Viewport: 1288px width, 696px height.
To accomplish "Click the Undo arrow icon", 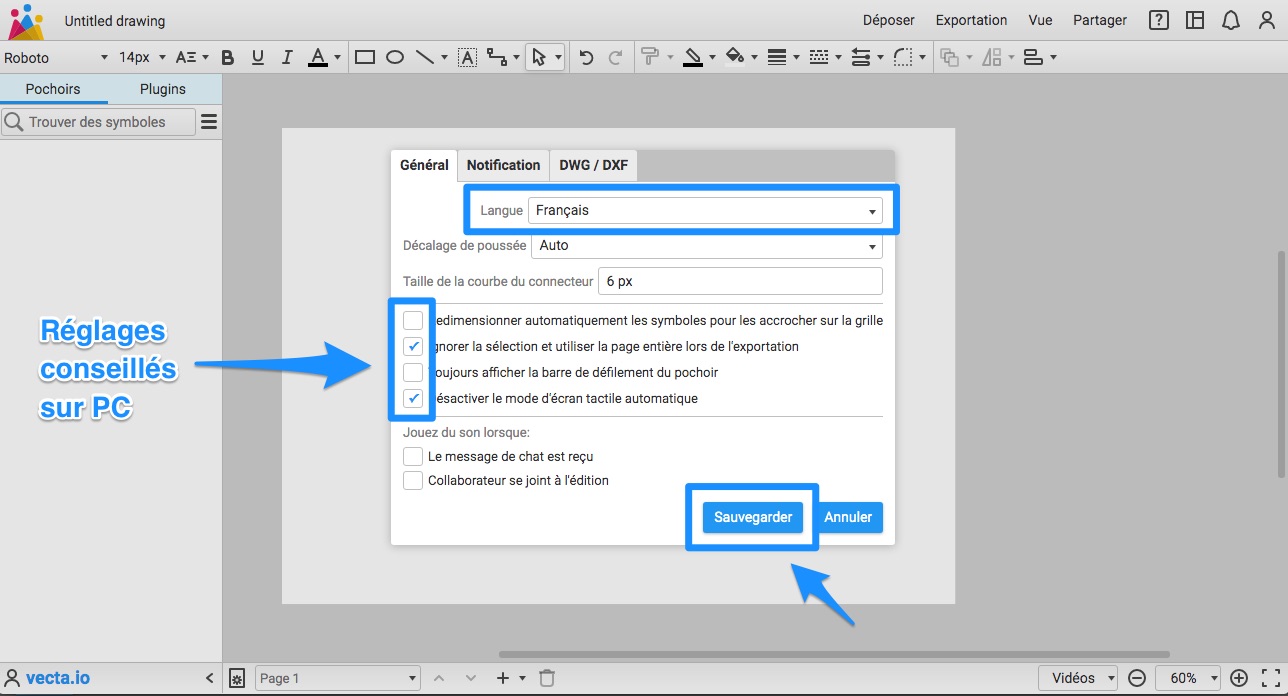I will [x=587, y=57].
